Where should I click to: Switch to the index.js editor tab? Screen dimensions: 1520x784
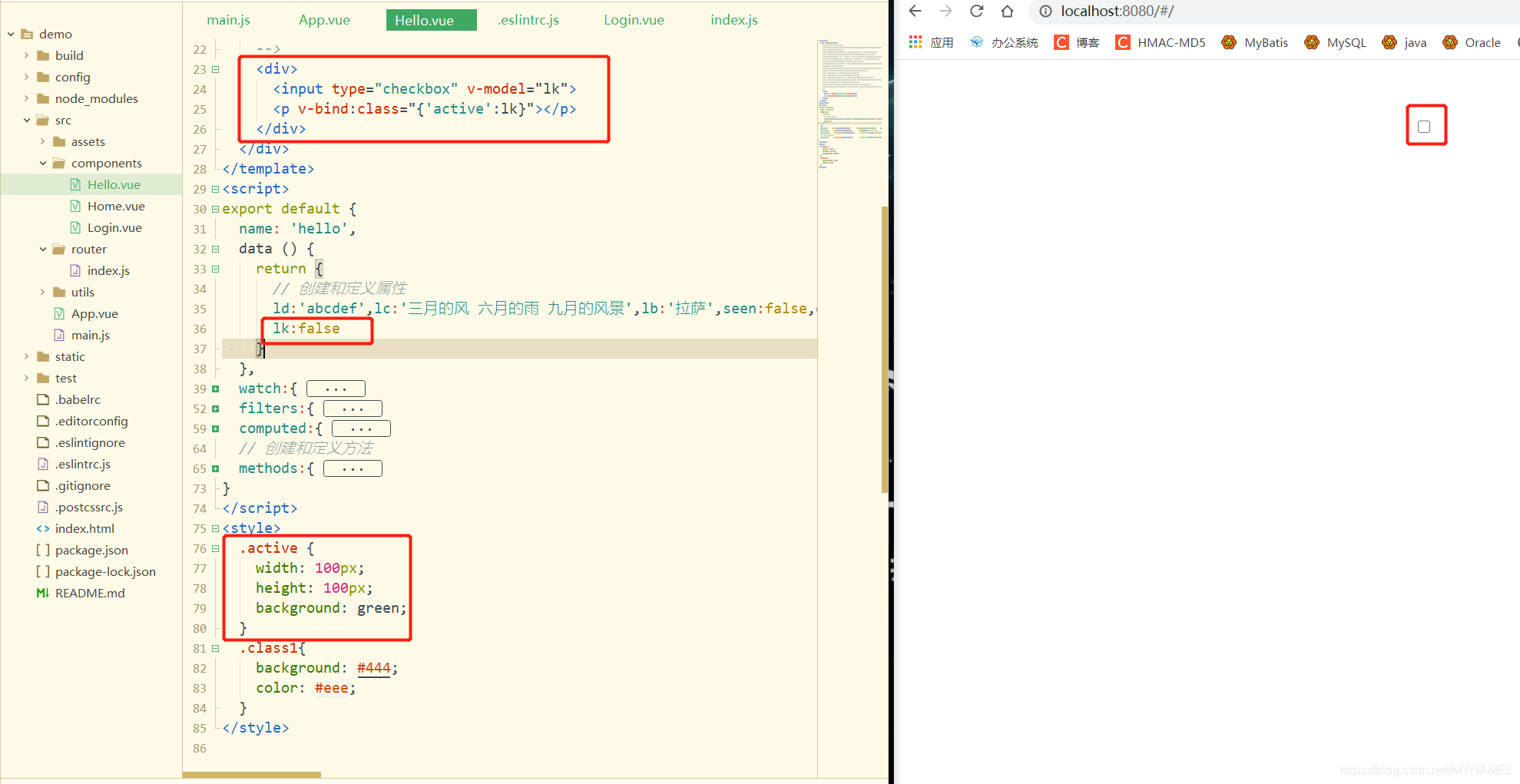coord(734,20)
